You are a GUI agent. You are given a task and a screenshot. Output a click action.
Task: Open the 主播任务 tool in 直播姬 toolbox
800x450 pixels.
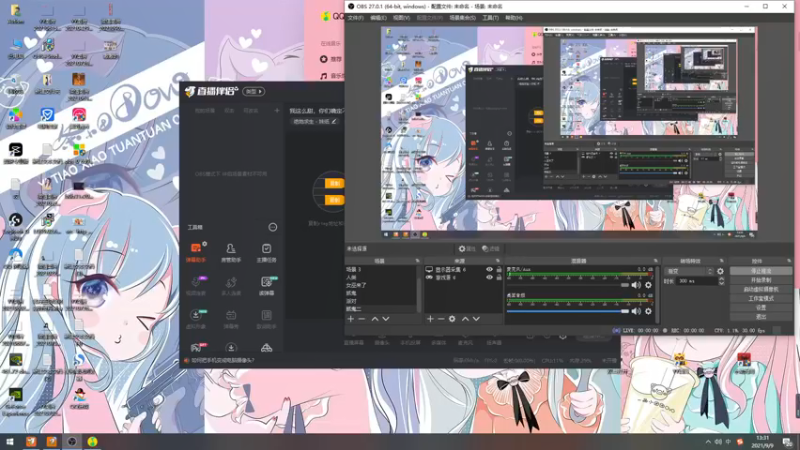tap(266, 252)
